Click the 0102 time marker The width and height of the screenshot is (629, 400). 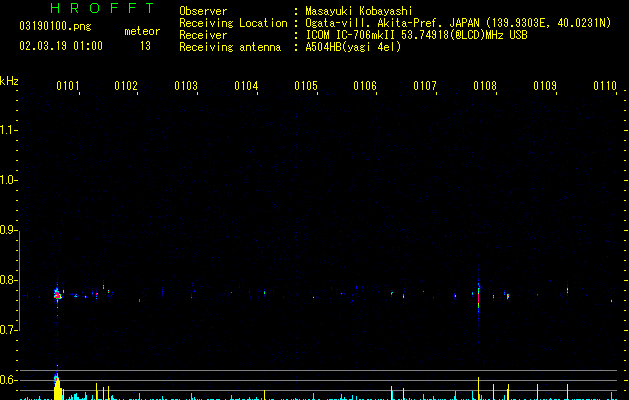(126, 86)
